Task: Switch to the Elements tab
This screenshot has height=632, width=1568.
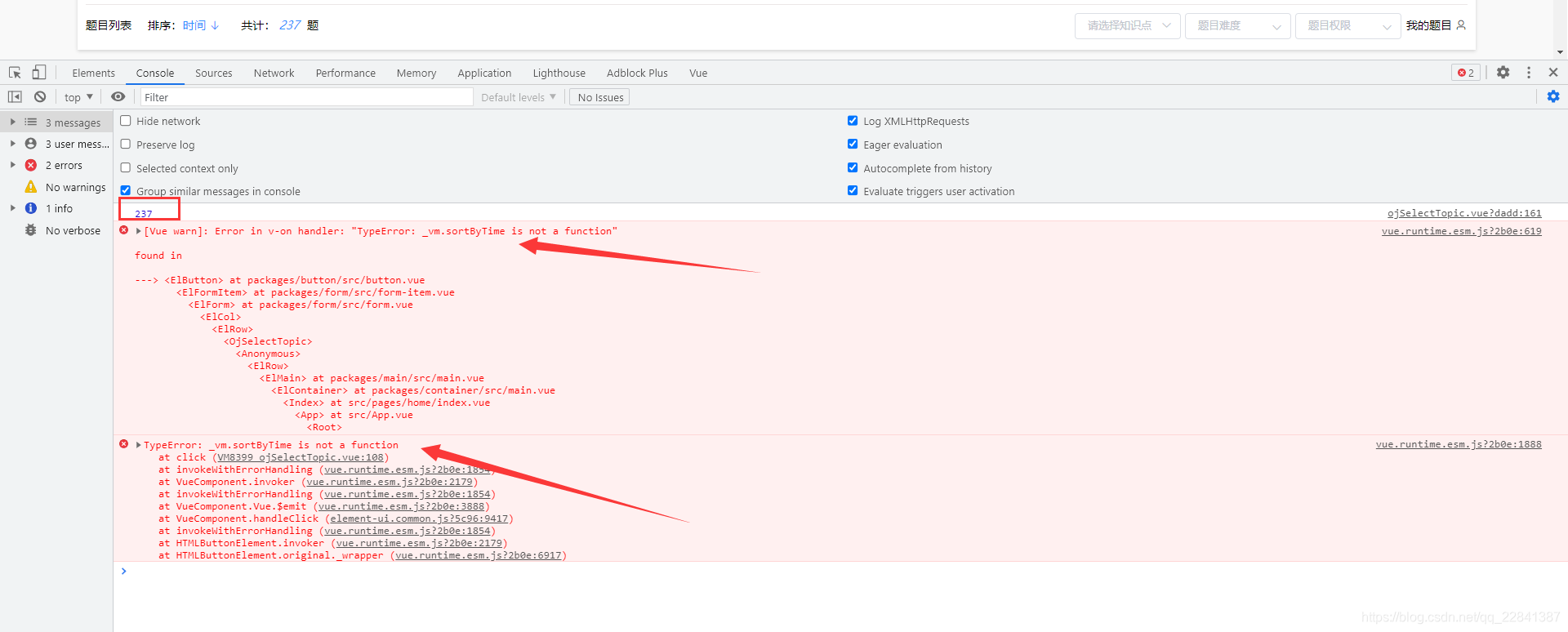Action: coord(94,73)
